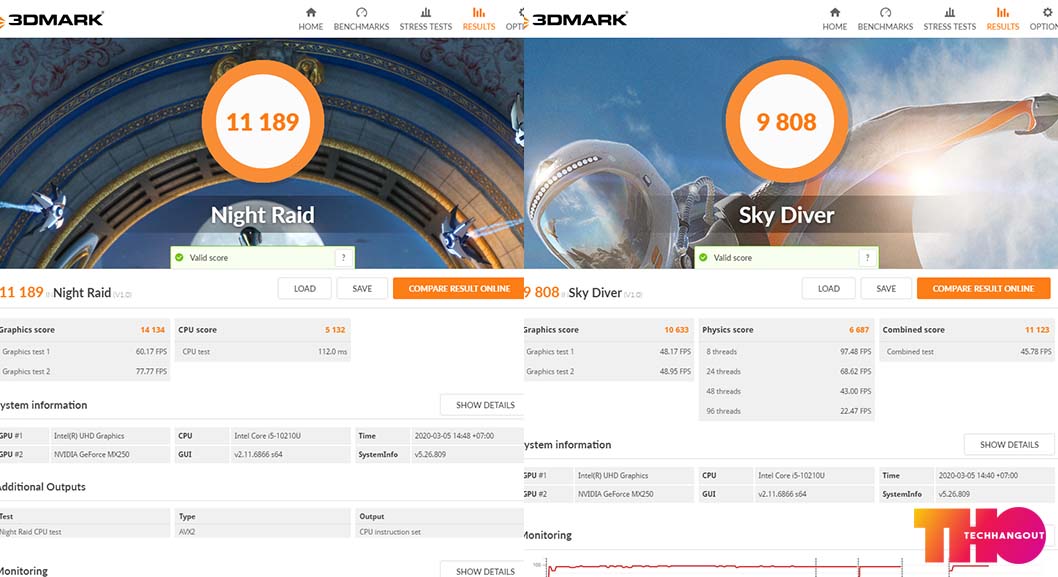Viewport: 1058px width, 577px height.
Task: Select time 2020-03-05 14:48 +07:00
Action: point(454,436)
